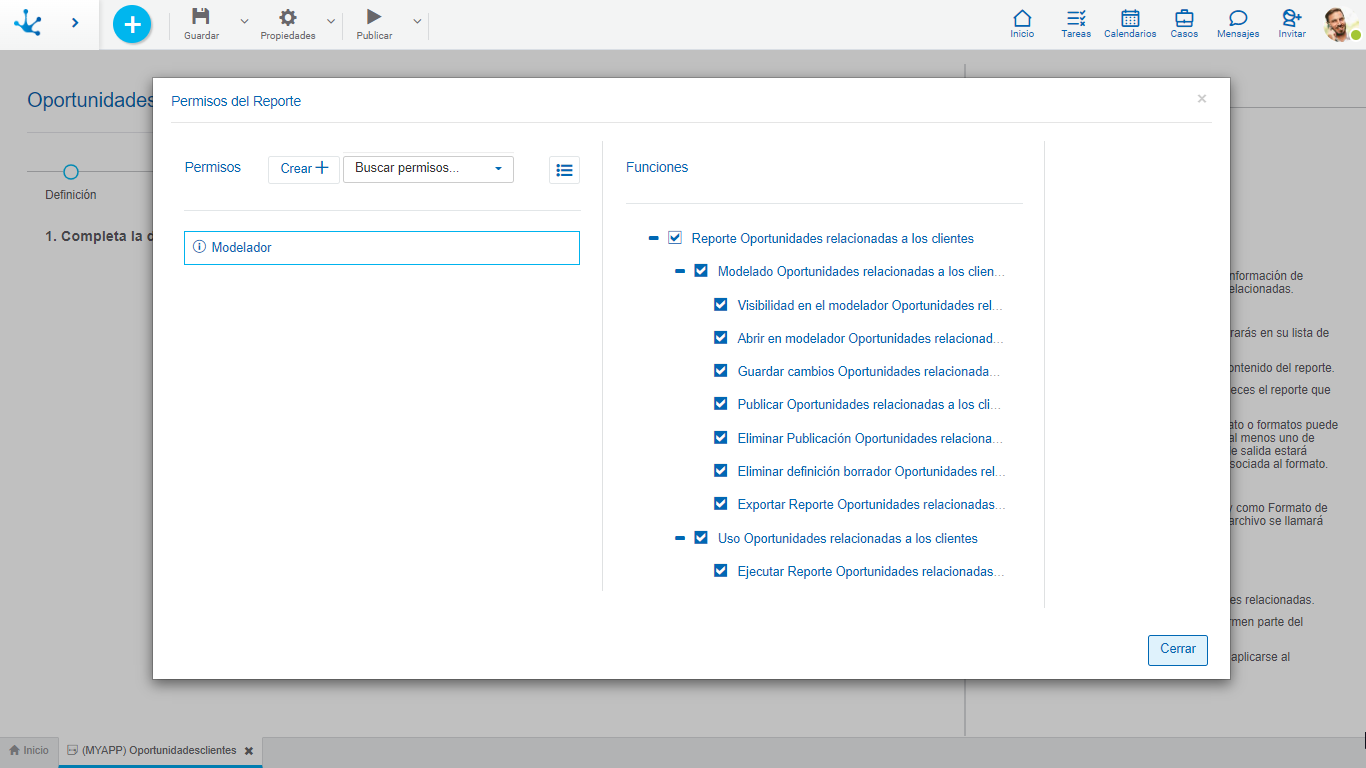
Task: Open the Propiedades dropdown arrow
Action: pyautogui.click(x=331, y=21)
